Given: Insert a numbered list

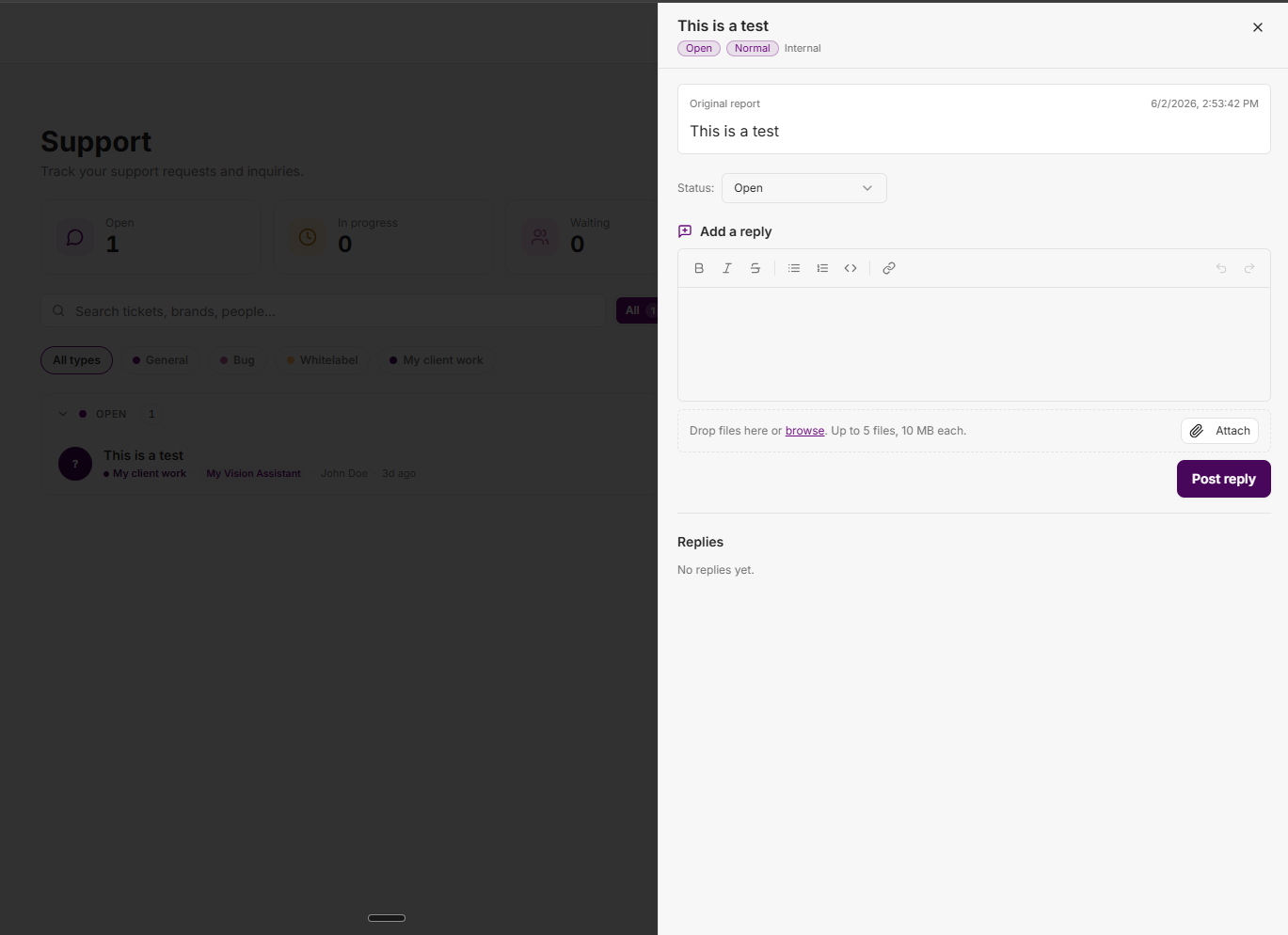Looking at the screenshot, I should click(822, 268).
